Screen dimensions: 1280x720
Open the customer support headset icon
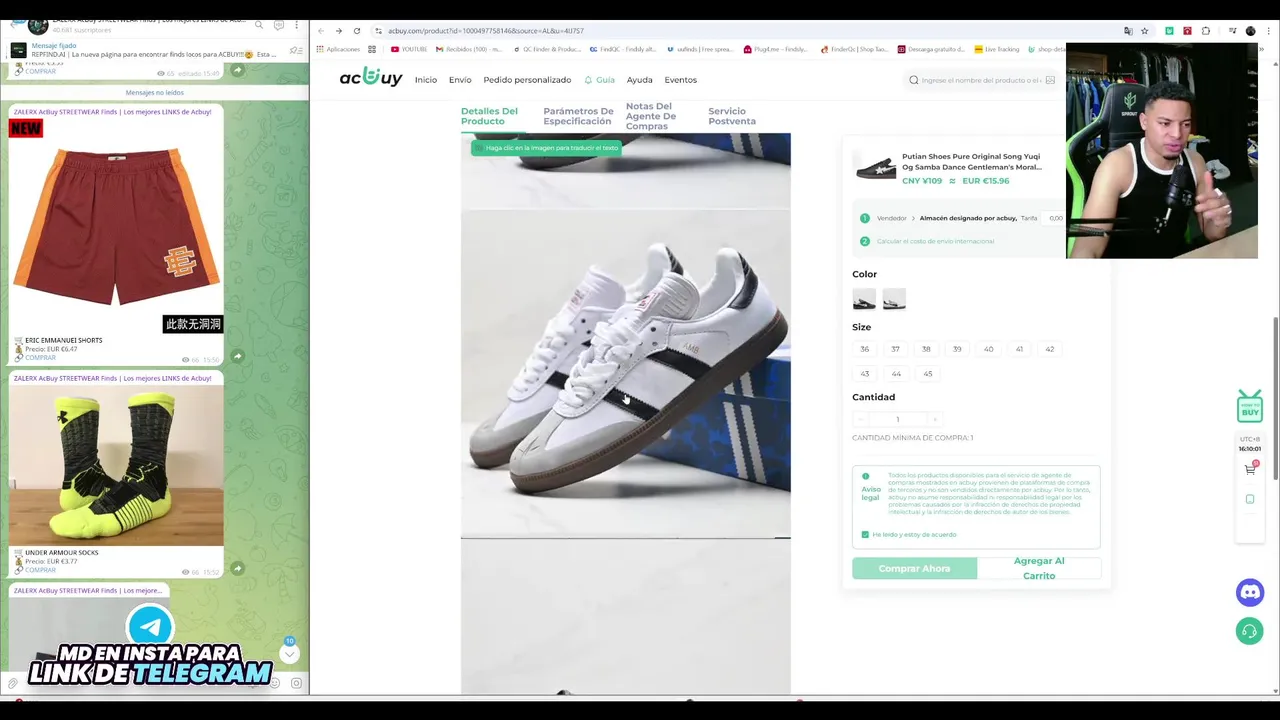[x=1250, y=632]
